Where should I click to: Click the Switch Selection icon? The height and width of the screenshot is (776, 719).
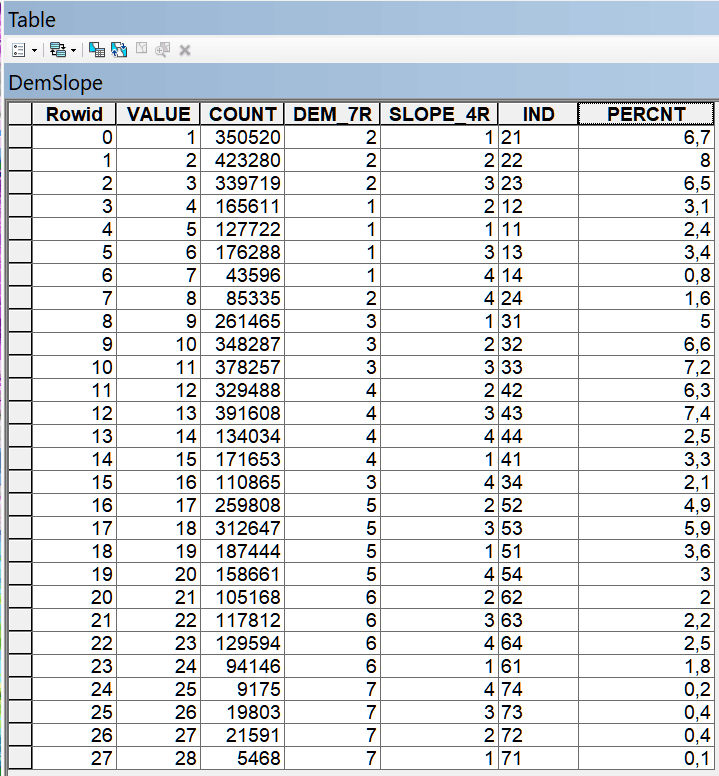tap(119, 49)
